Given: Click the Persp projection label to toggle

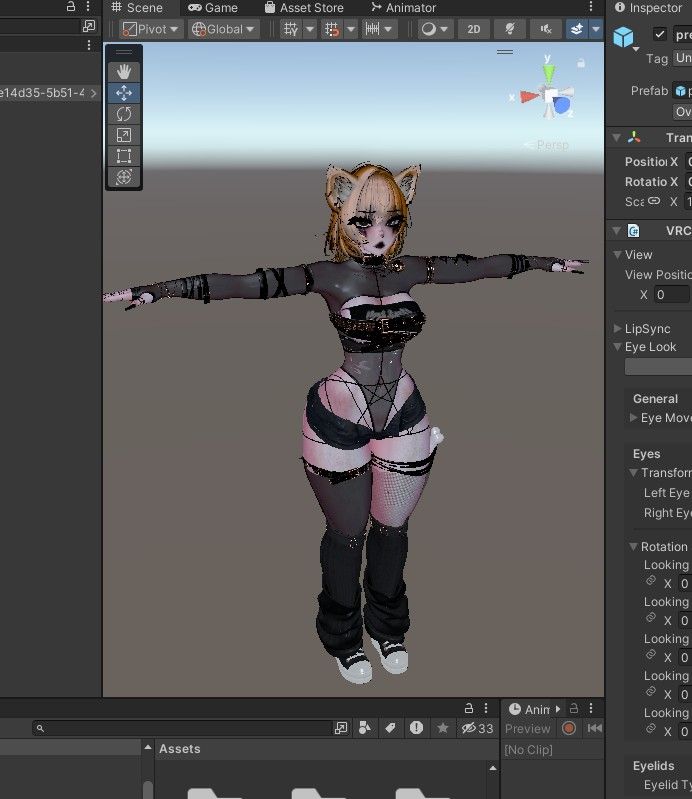Looking at the screenshot, I should tap(552, 145).
